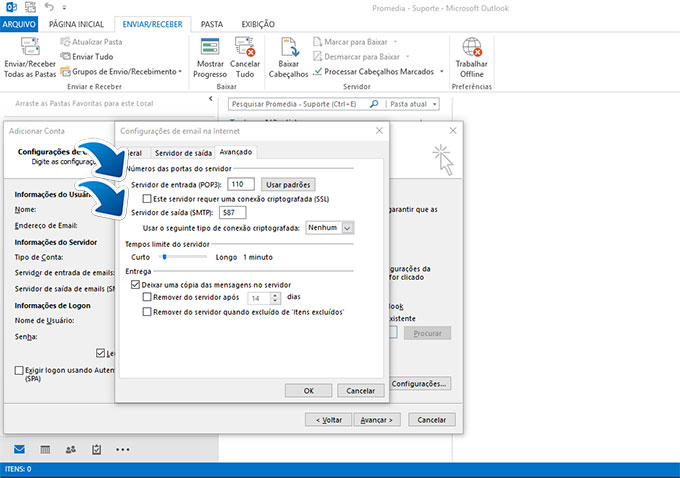Switch to PÁGINA INICIAL tab

click(x=76, y=24)
